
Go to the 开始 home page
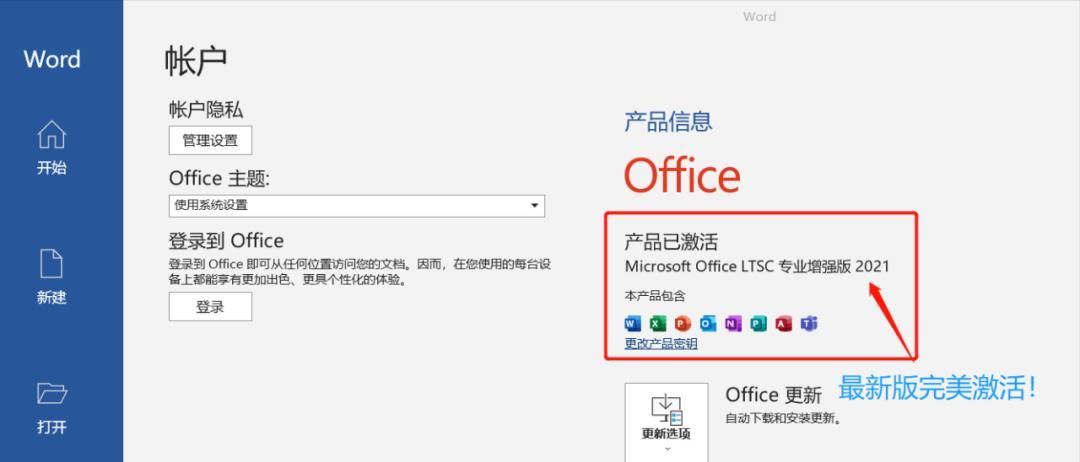point(52,147)
